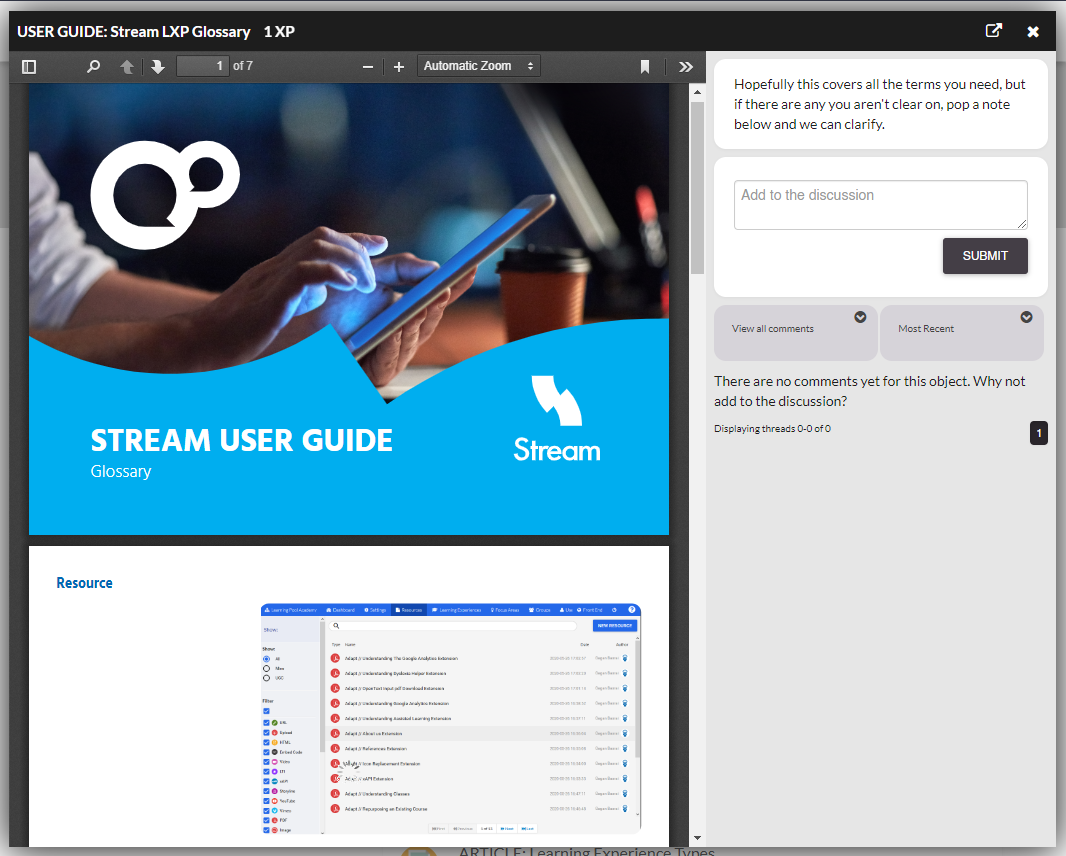Click page 1 pagination button

click(1038, 433)
